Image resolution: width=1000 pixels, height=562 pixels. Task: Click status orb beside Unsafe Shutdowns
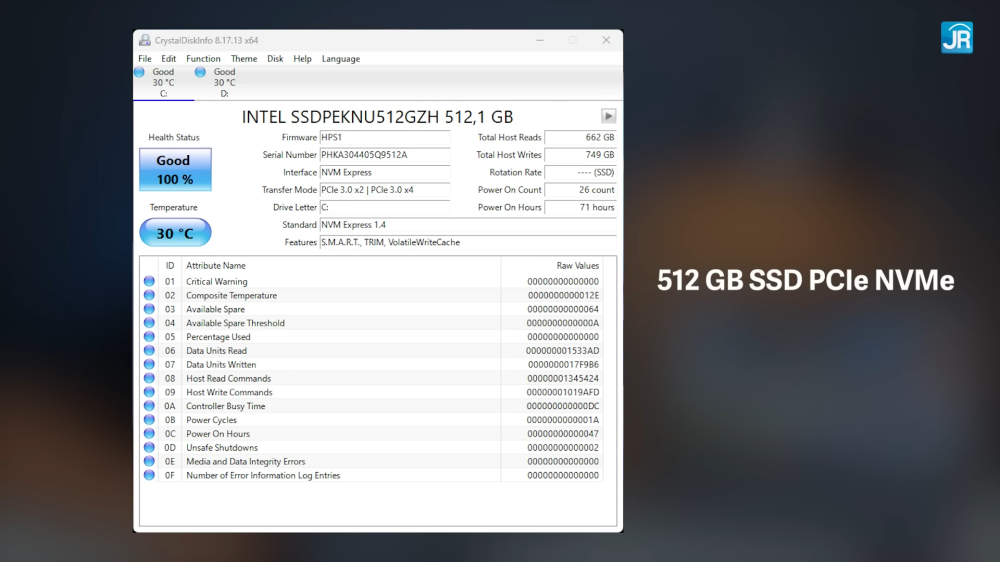pos(149,448)
